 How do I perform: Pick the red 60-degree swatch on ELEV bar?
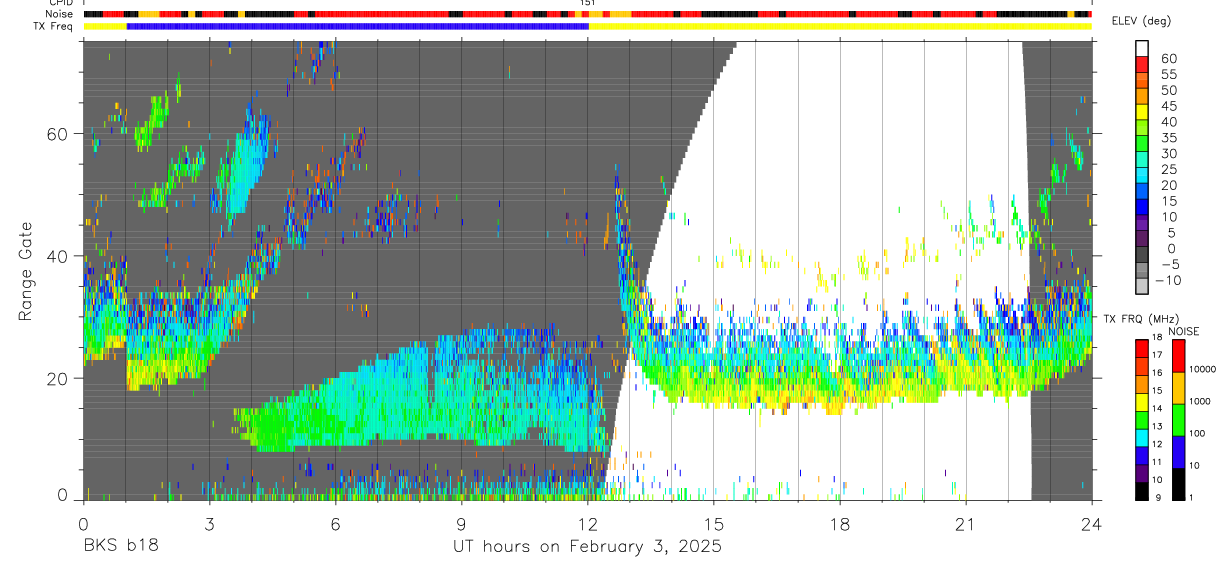click(x=1142, y=63)
